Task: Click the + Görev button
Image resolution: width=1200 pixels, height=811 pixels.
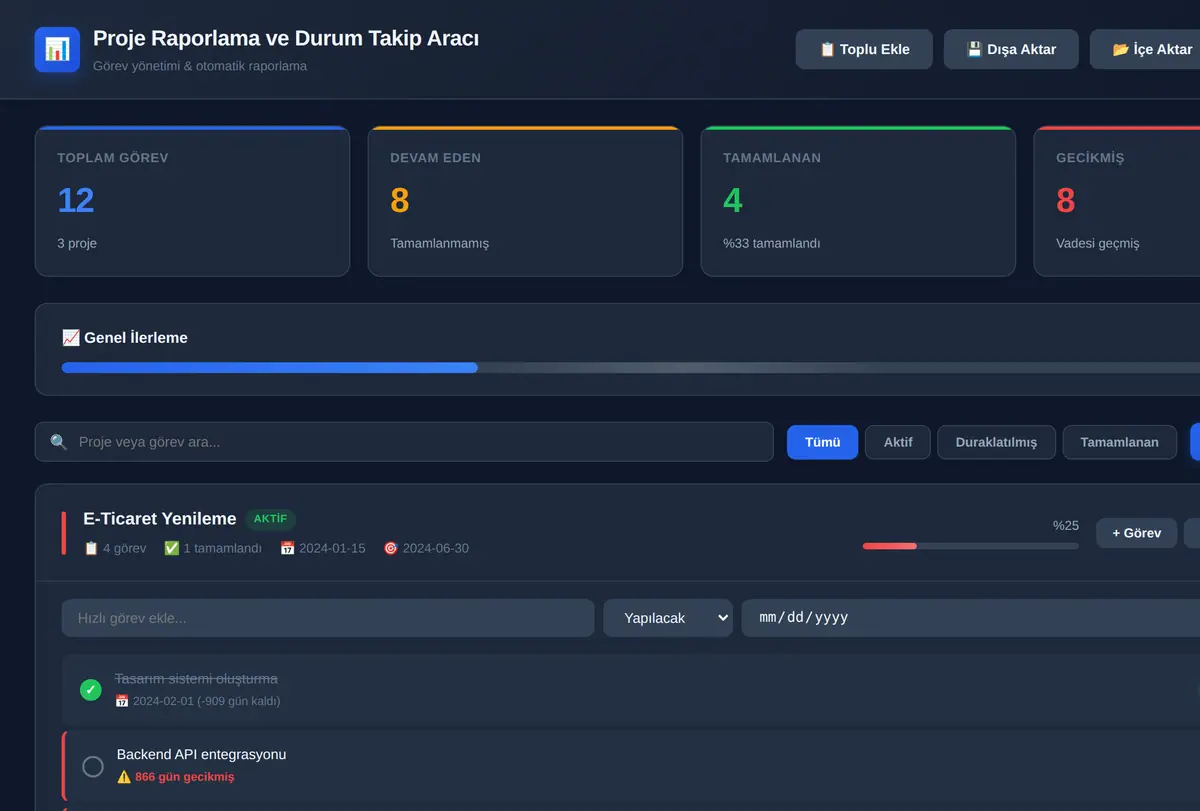Action: coord(1137,533)
